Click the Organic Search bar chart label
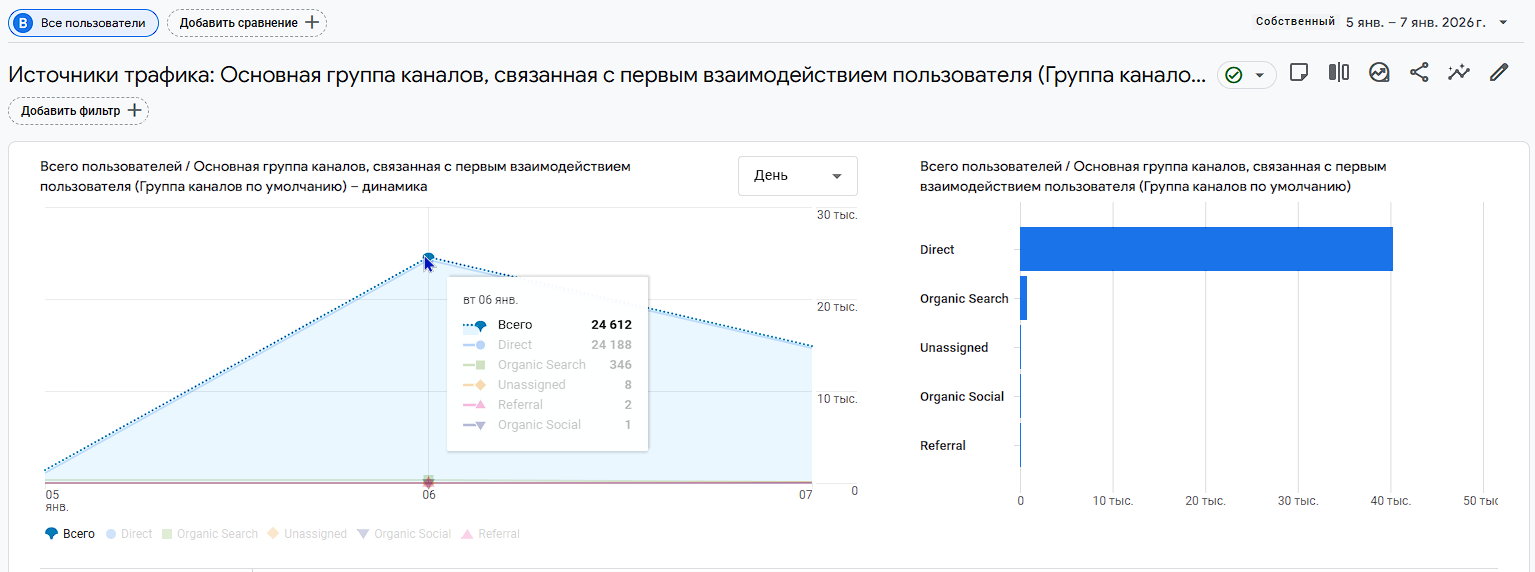 964,299
